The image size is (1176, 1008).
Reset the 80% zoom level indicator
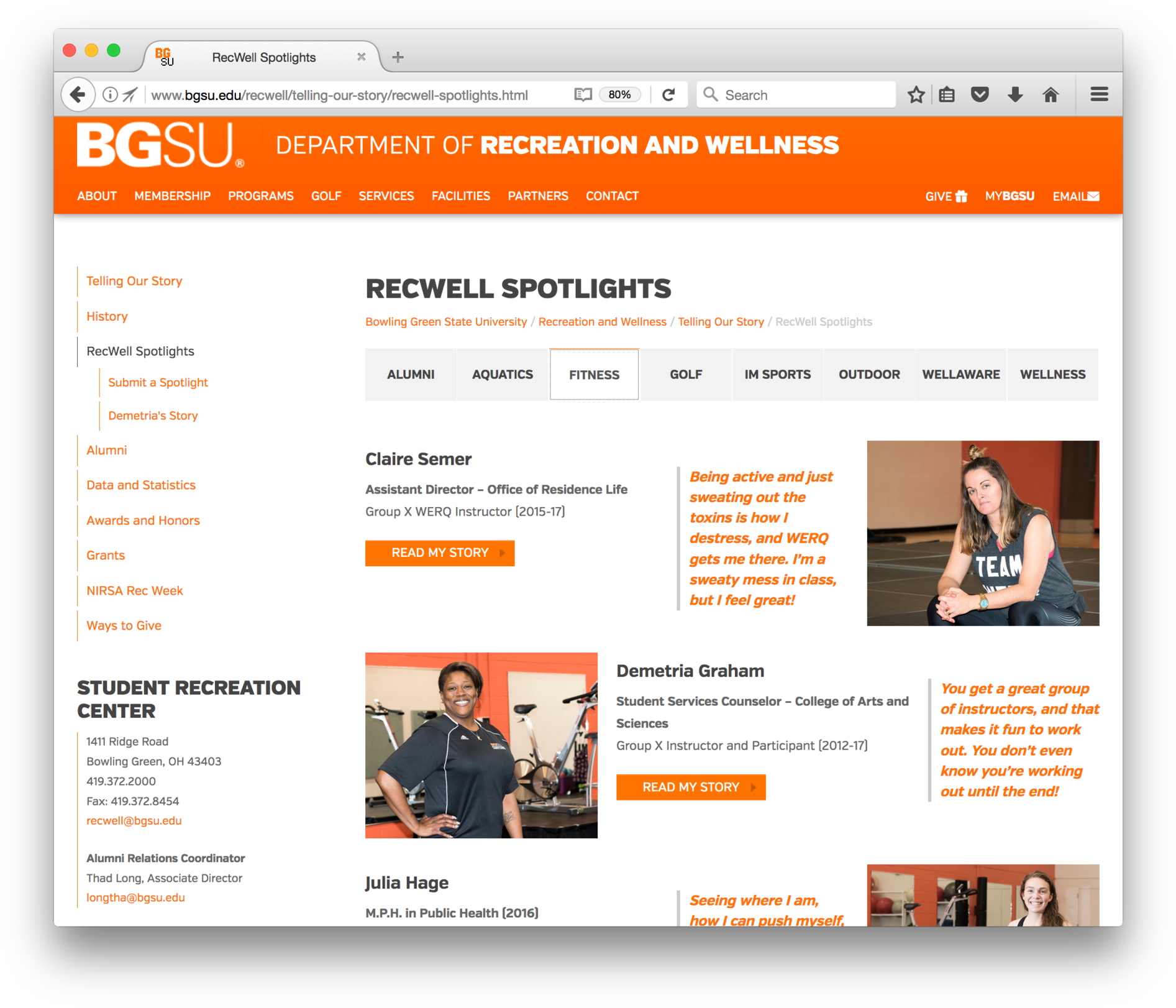click(619, 95)
